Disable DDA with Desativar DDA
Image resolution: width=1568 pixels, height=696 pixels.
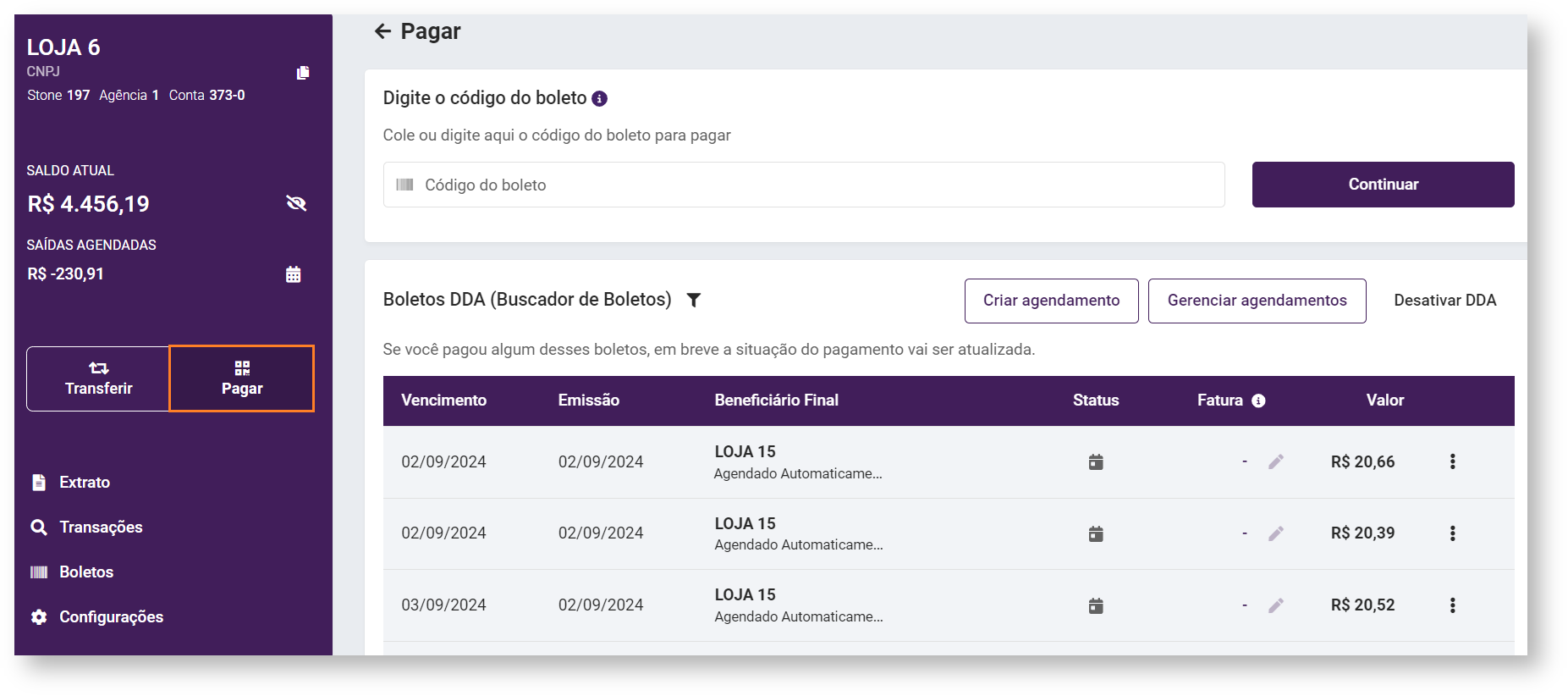pos(1444,301)
